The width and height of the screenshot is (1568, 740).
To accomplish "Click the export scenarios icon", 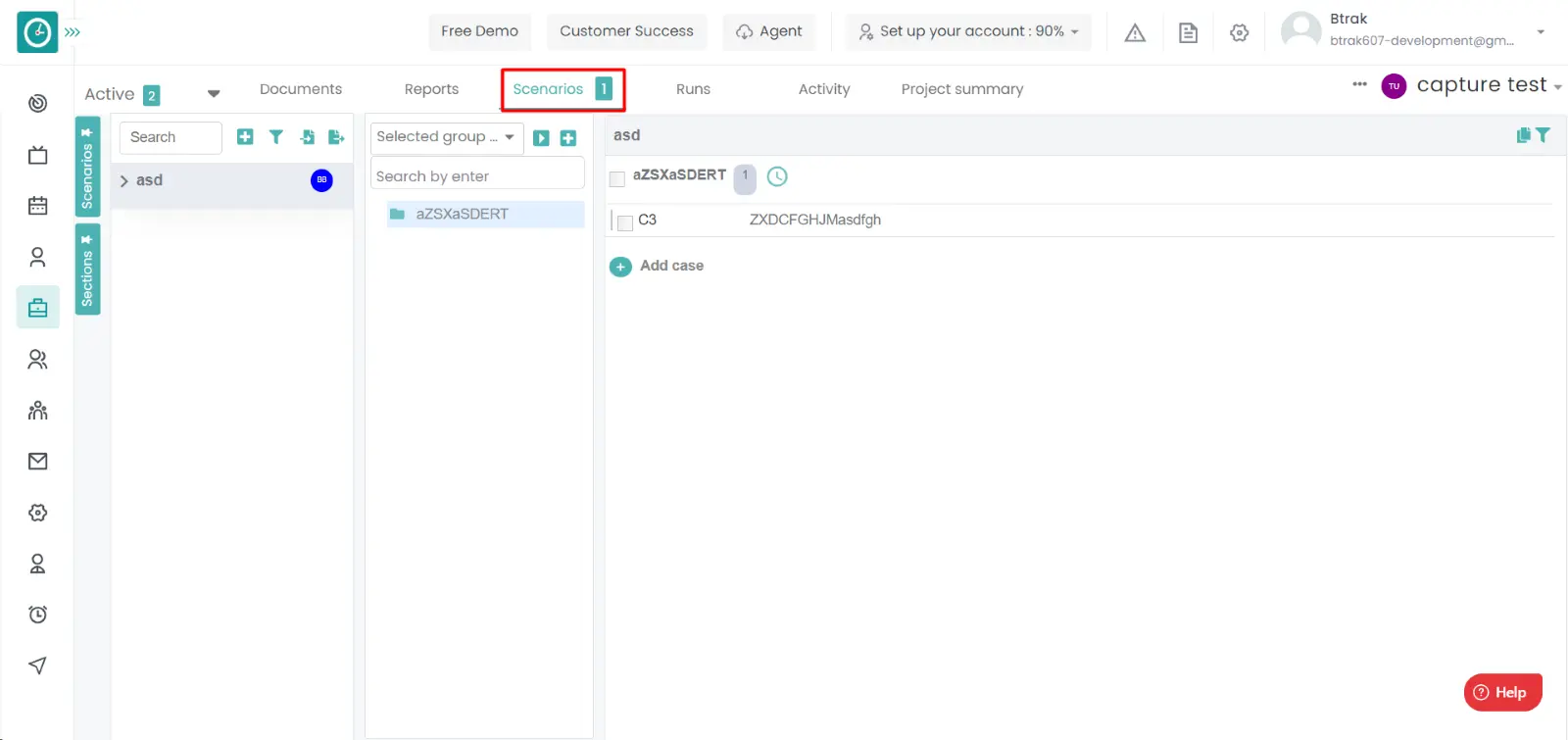I will 336,137.
